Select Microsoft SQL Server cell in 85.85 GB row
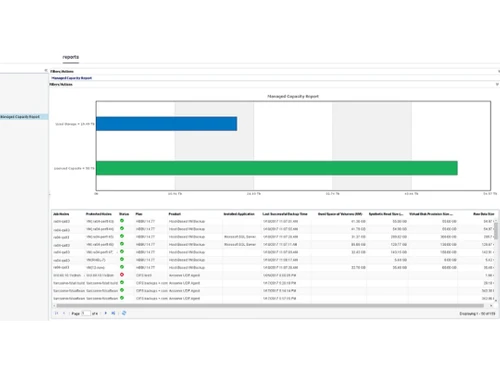The height and width of the screenshot is (375, 500). coord(240,244)
